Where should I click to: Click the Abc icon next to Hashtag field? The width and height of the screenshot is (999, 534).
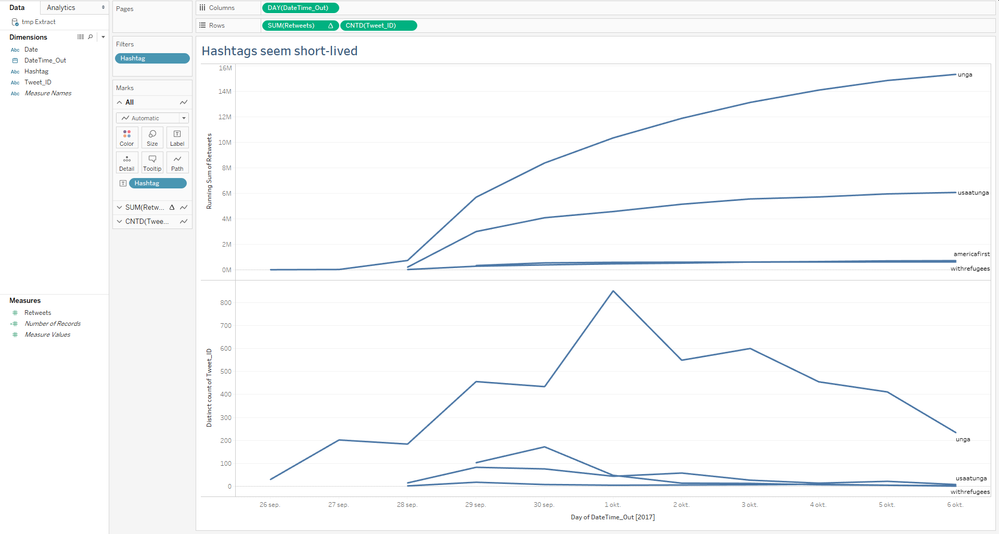(x=15, y=71)
